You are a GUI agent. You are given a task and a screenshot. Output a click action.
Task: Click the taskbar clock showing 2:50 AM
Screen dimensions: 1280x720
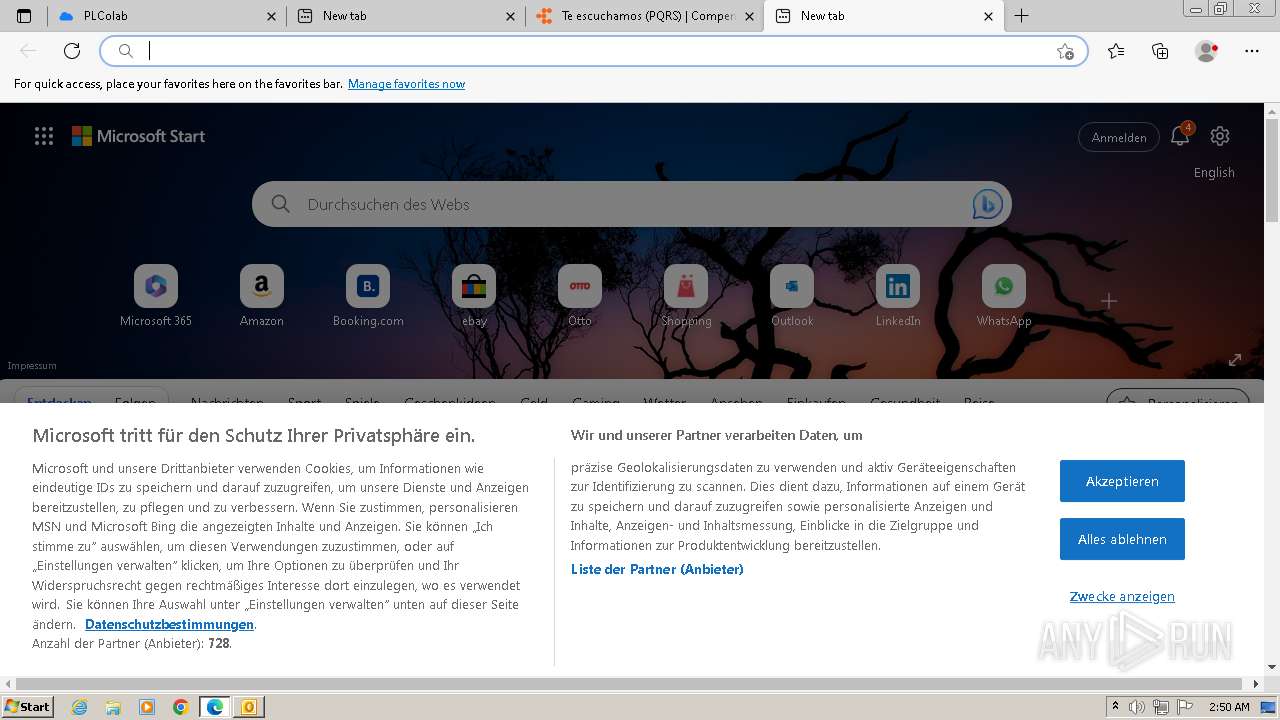pos(1229,707)
